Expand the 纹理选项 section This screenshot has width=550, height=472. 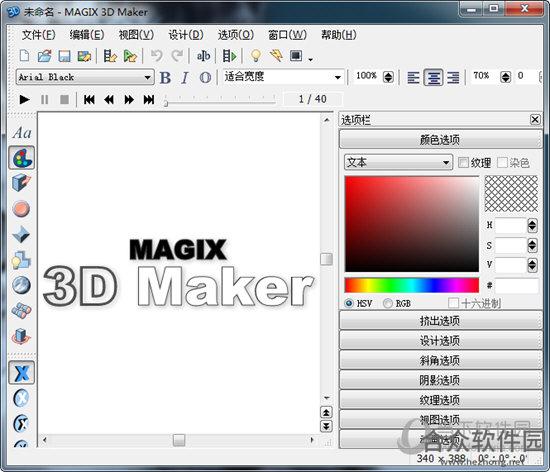coord(441,400)
